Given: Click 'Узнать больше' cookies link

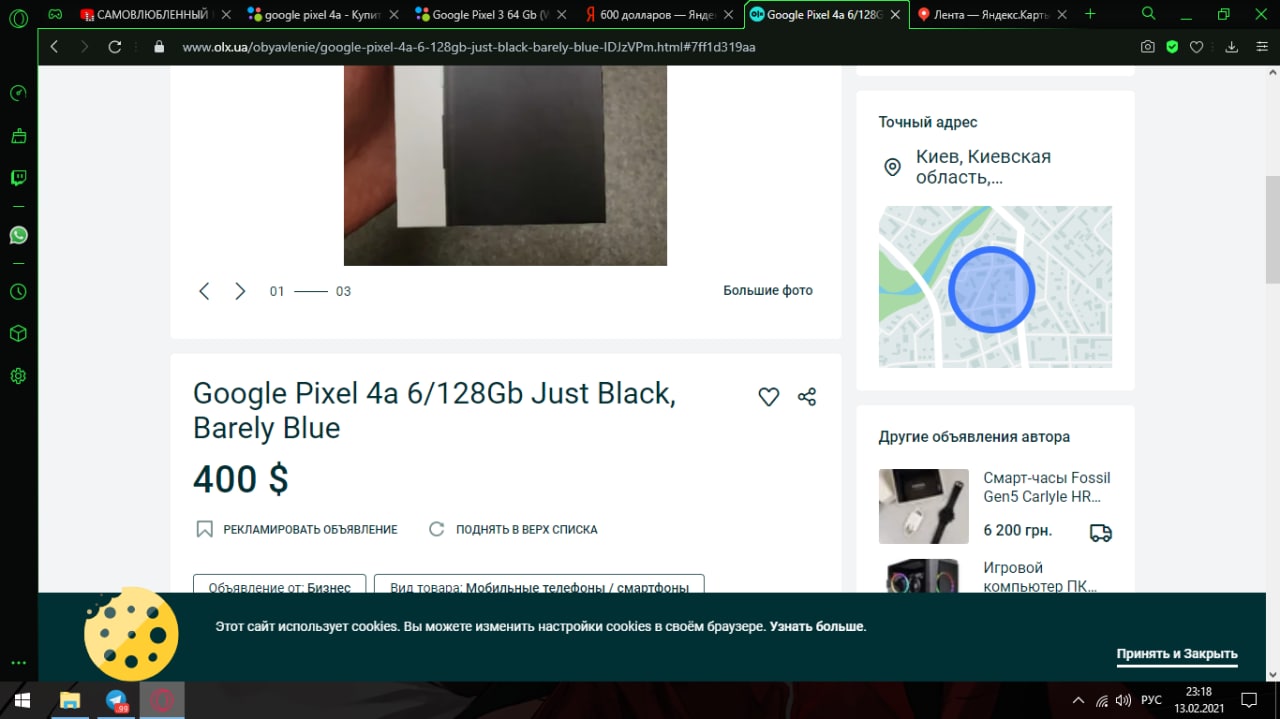Looking at the screenshot, I should coord(816,627).
